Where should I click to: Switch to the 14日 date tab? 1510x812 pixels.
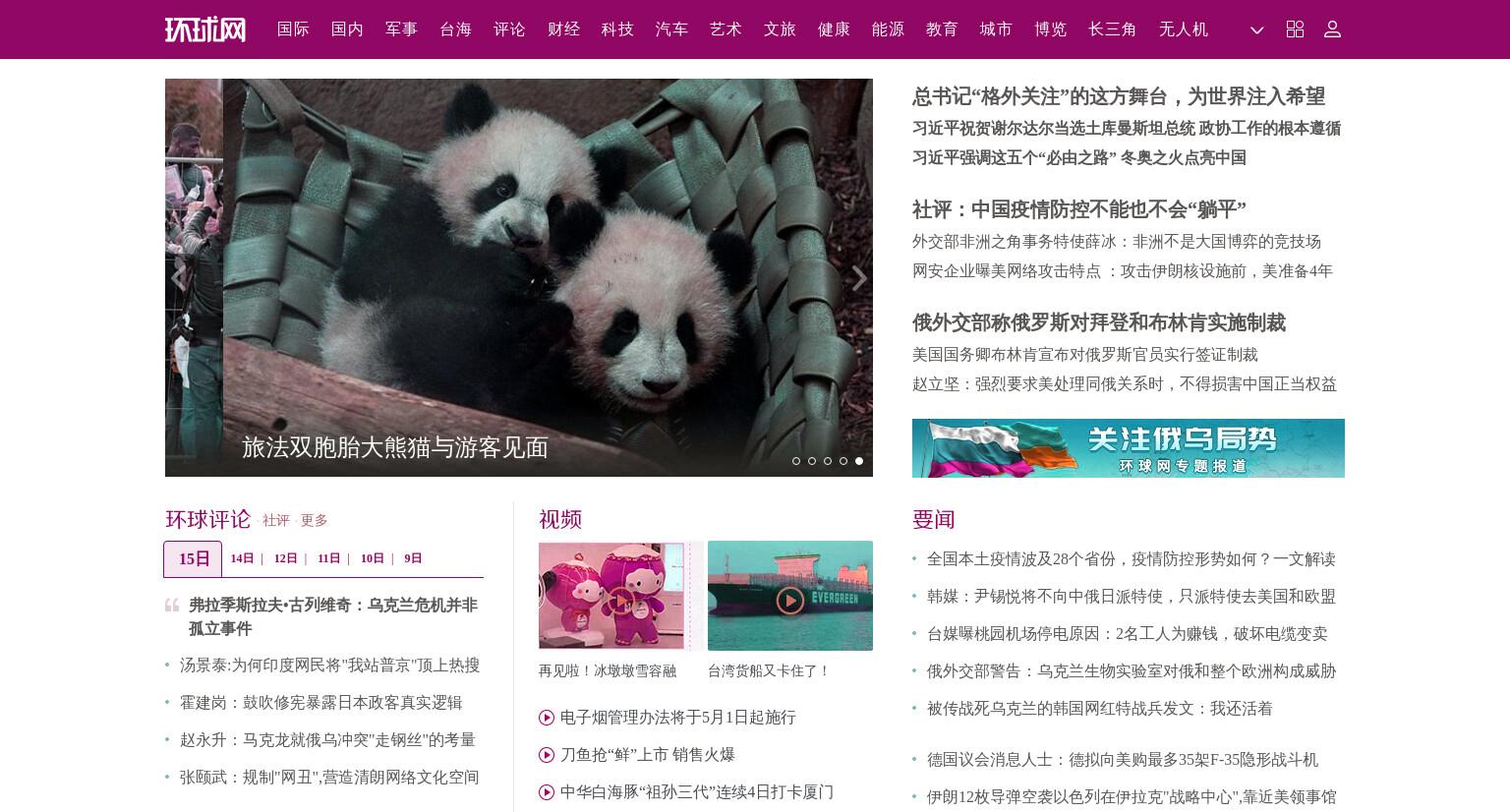(242, 558)
